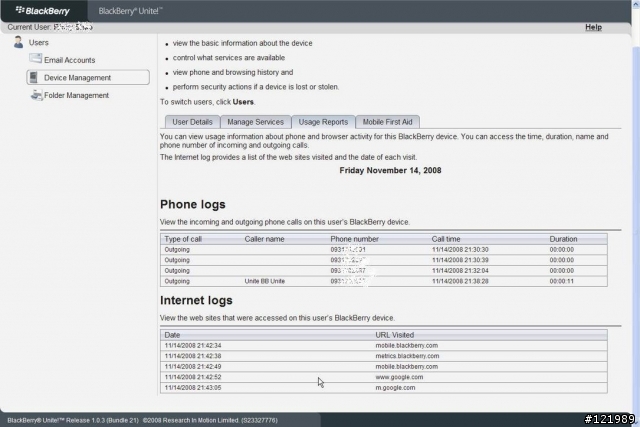Click the Internet logs heading

pyautogui.click(x=196, y=300)
